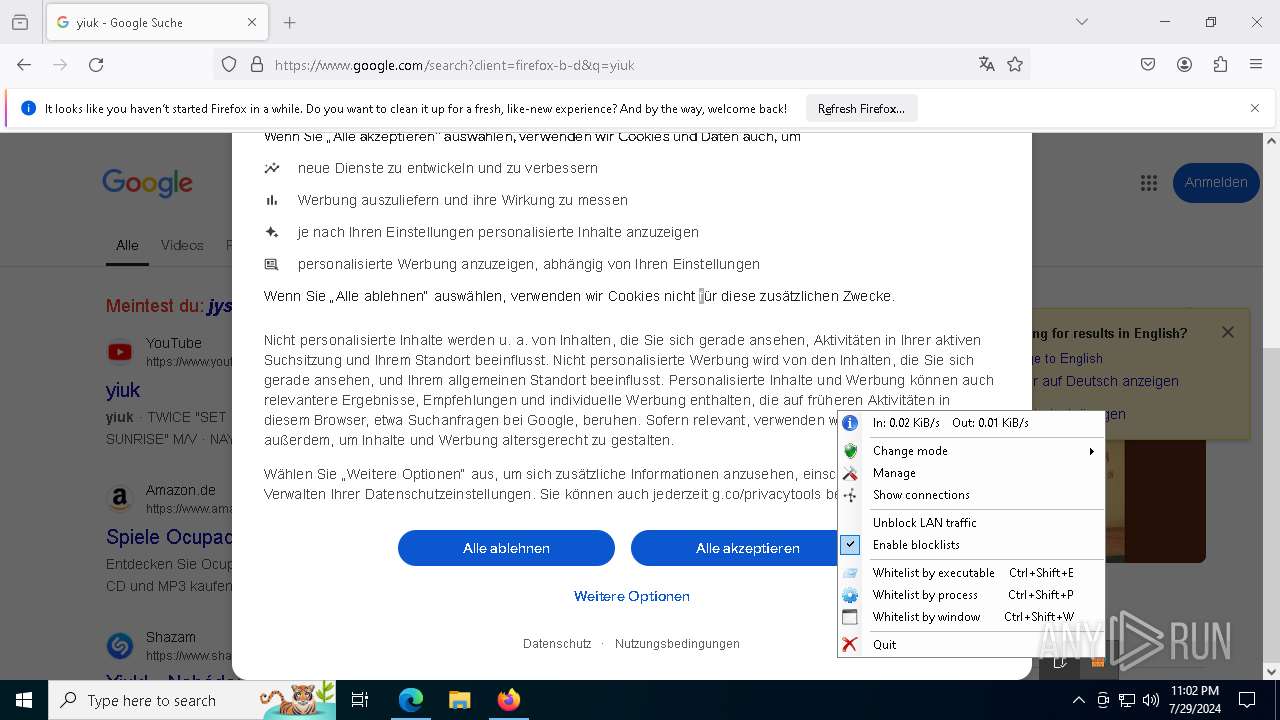Select Whitelist by process
This screenshot has height=720, width=1280.
pos(970,595)
